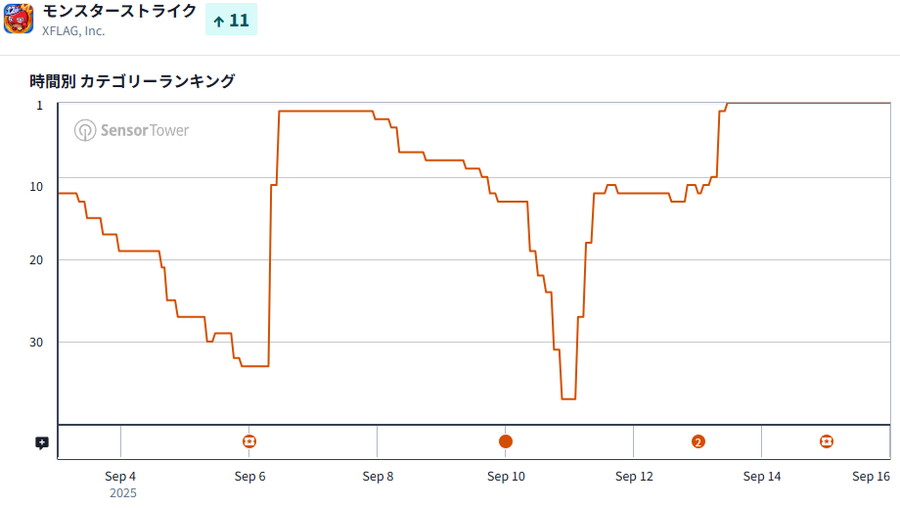Click the up 11 rank change badge
This screenshot has height=508, width=900.
(231, 19)
